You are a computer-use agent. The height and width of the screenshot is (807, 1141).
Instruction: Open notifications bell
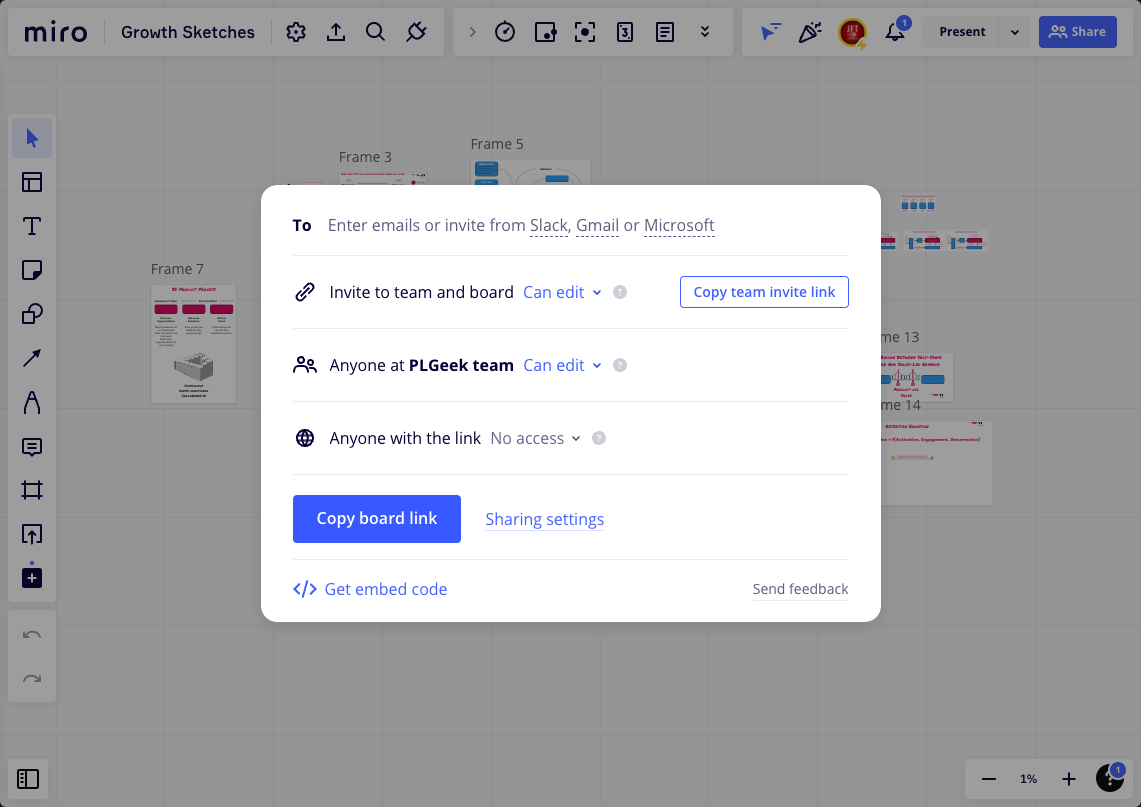point(895,32)
